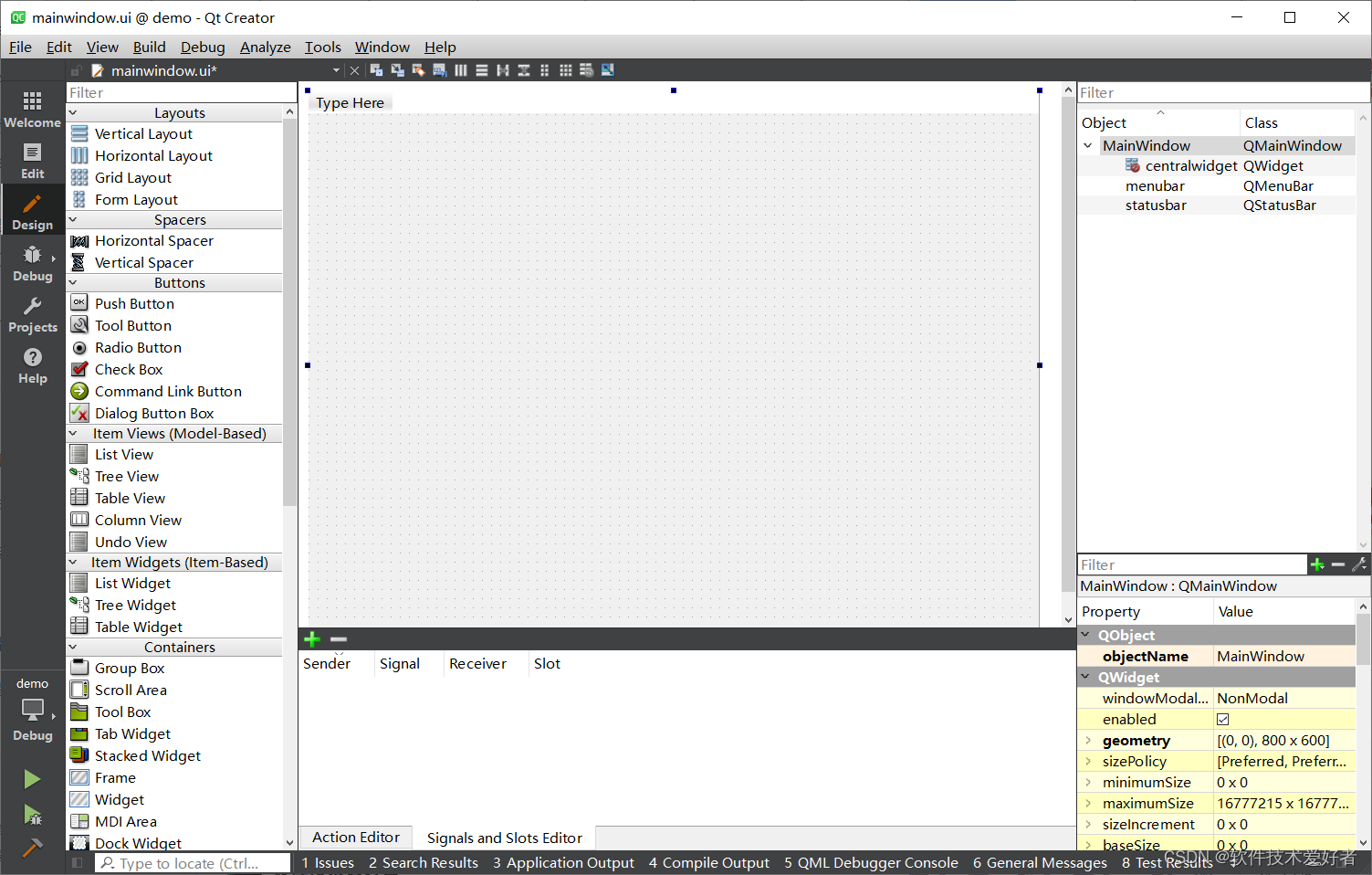Click the Type to locate search field
The image size is (1372, 875).
point(192,863)
